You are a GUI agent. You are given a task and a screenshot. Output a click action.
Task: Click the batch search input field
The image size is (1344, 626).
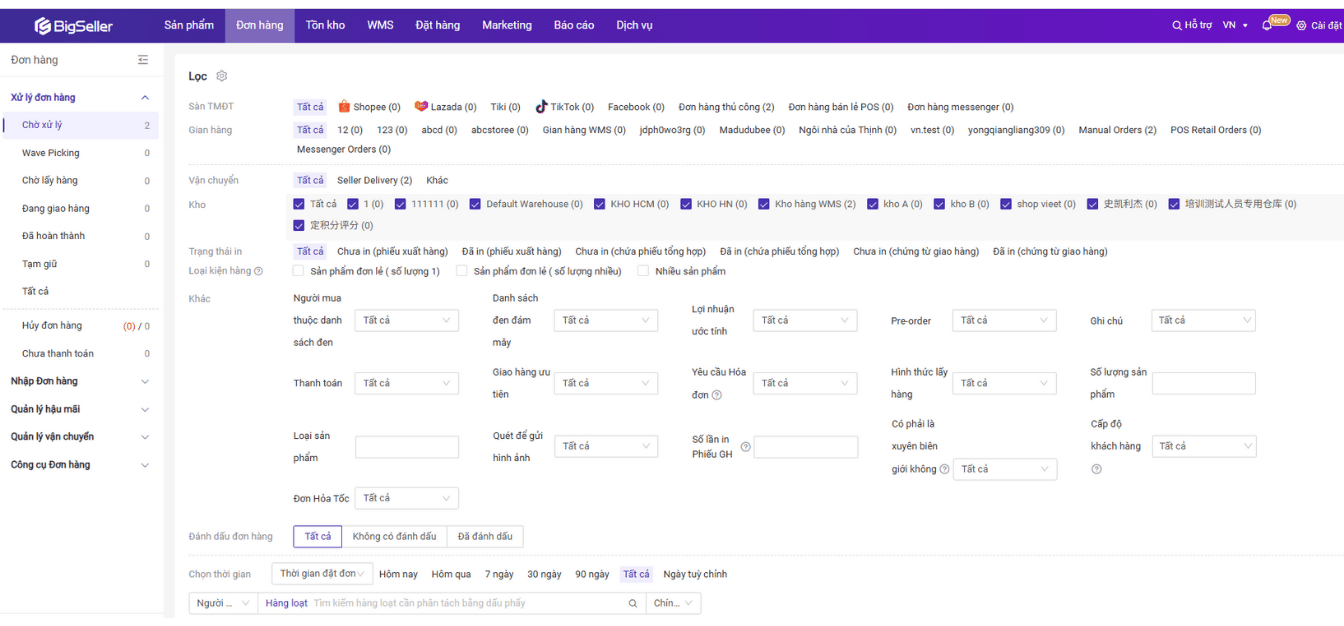pos(466,603)
